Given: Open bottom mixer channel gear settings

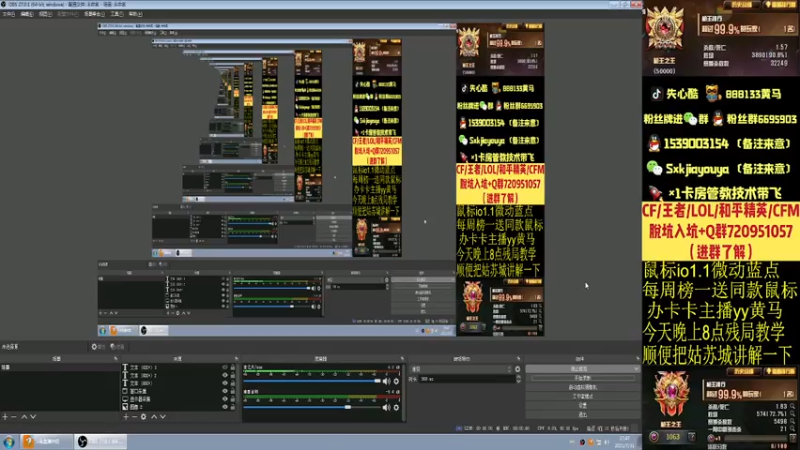Looking at the screenshot, I should 396,407.
